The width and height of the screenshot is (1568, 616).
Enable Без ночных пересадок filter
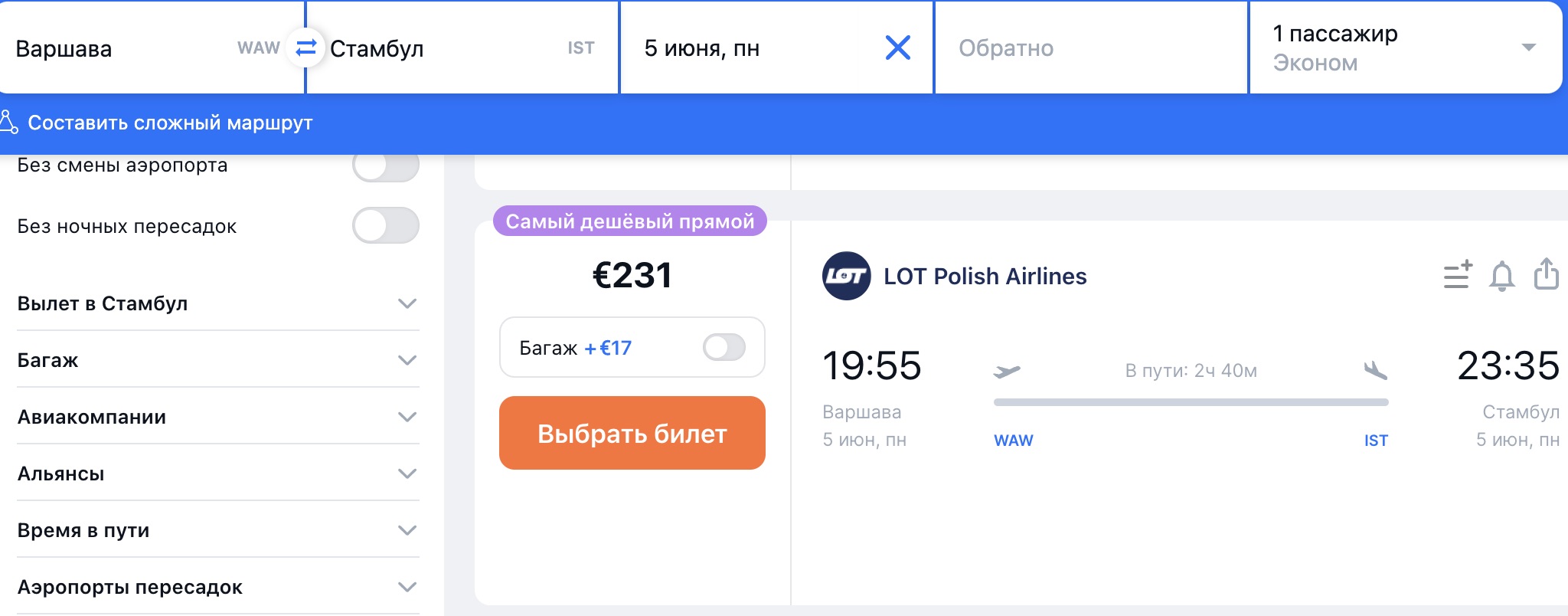coord(385,226)
